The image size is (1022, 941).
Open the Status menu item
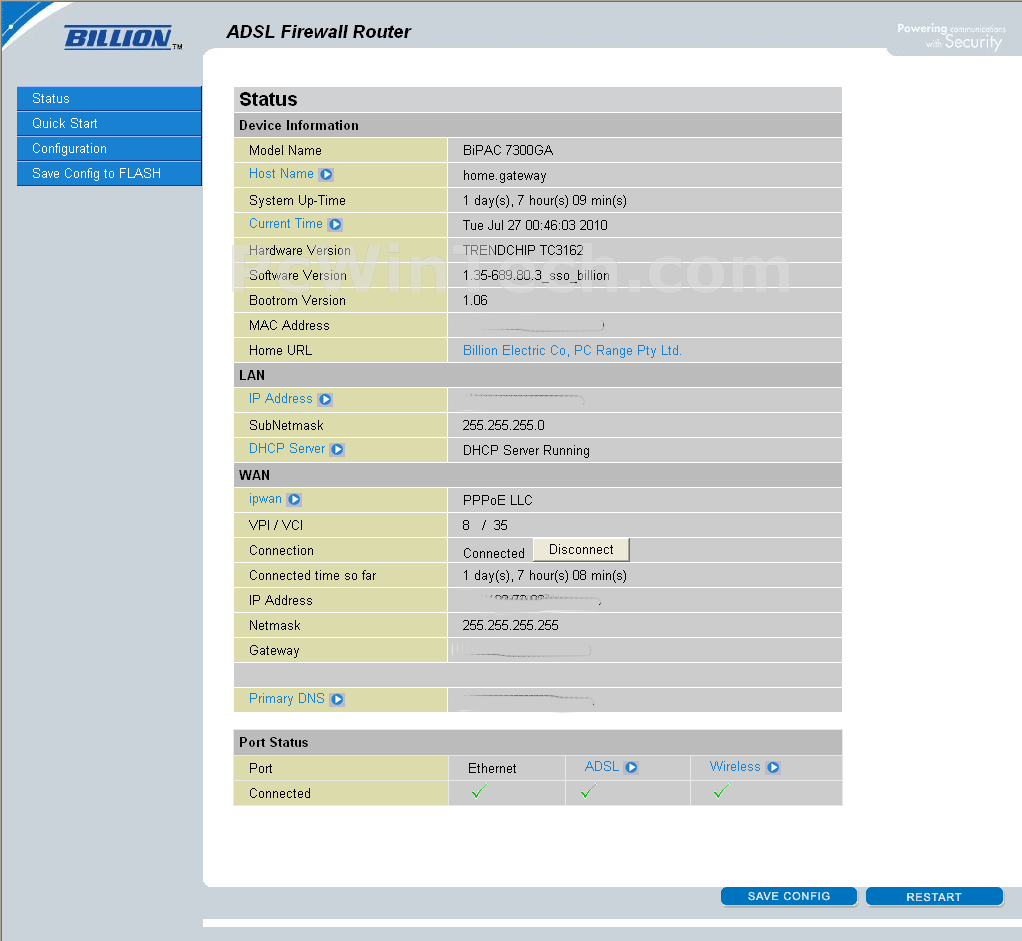109,98
